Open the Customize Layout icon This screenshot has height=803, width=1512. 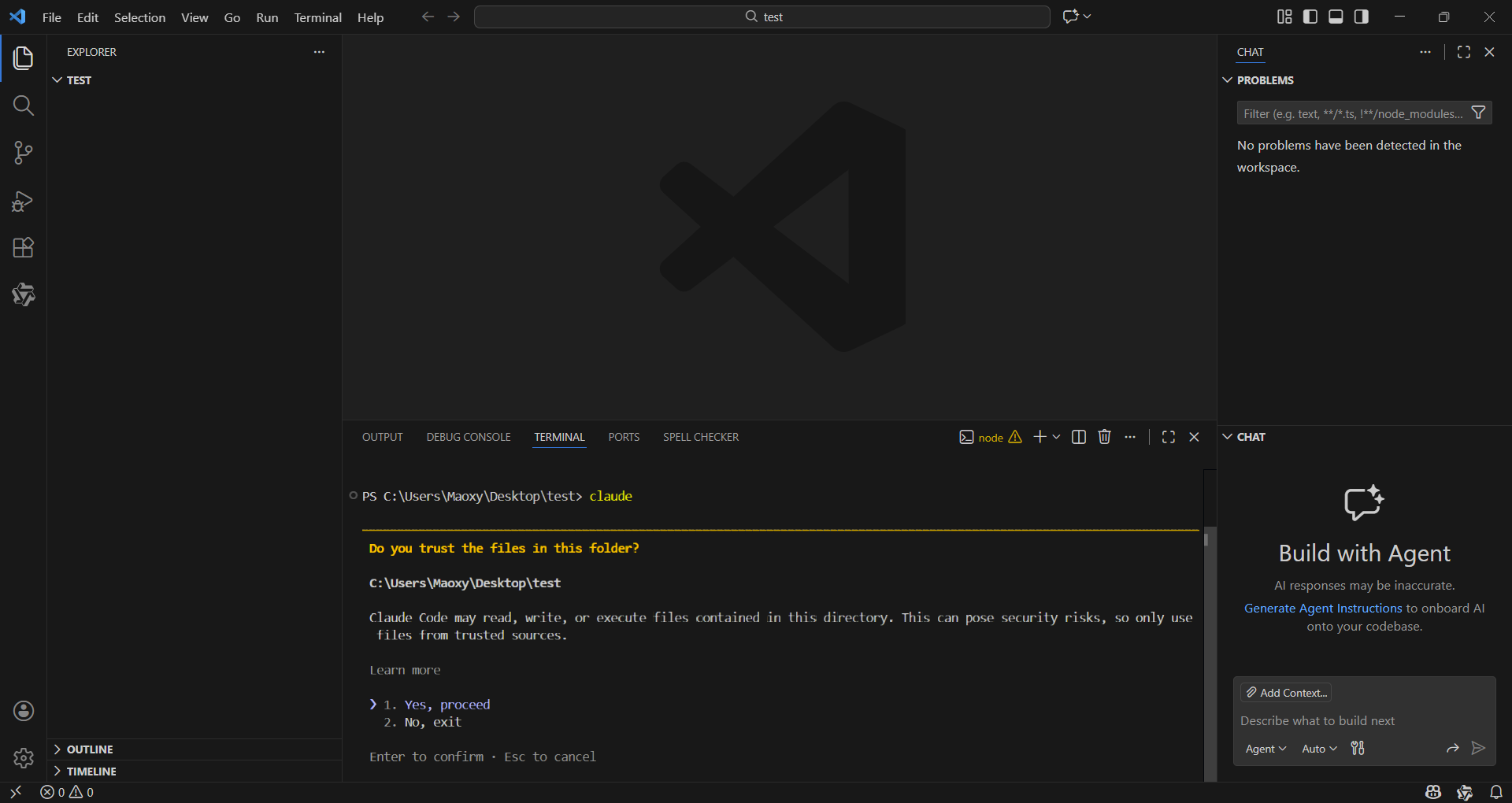point(1284,17)
